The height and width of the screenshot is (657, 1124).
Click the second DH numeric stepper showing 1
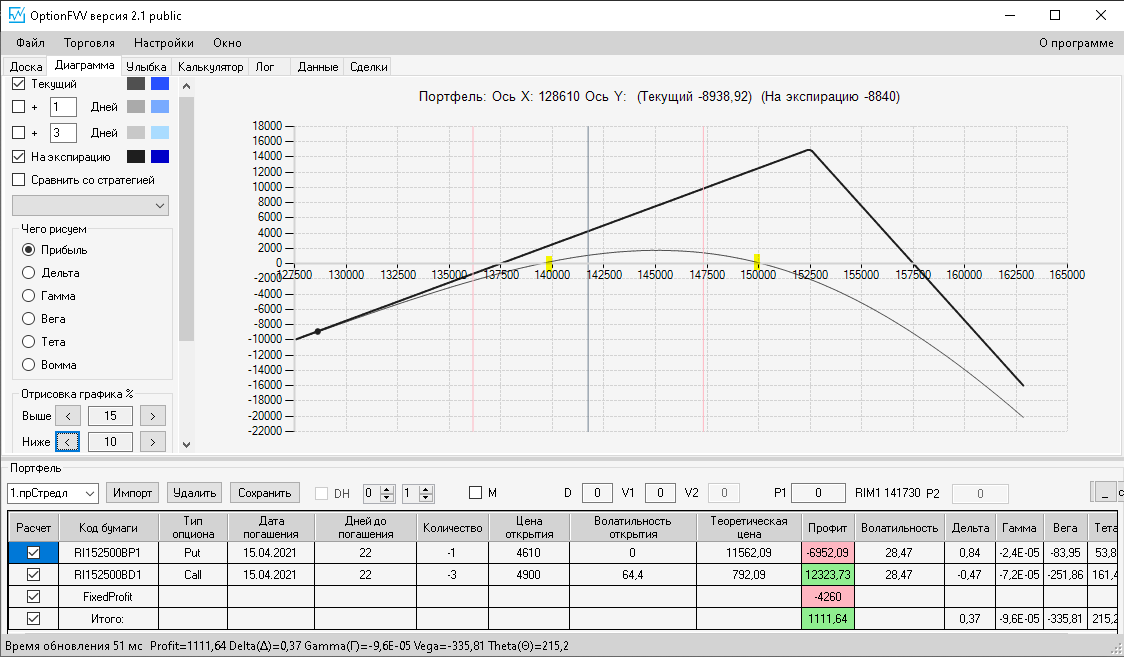pos(417,493)
